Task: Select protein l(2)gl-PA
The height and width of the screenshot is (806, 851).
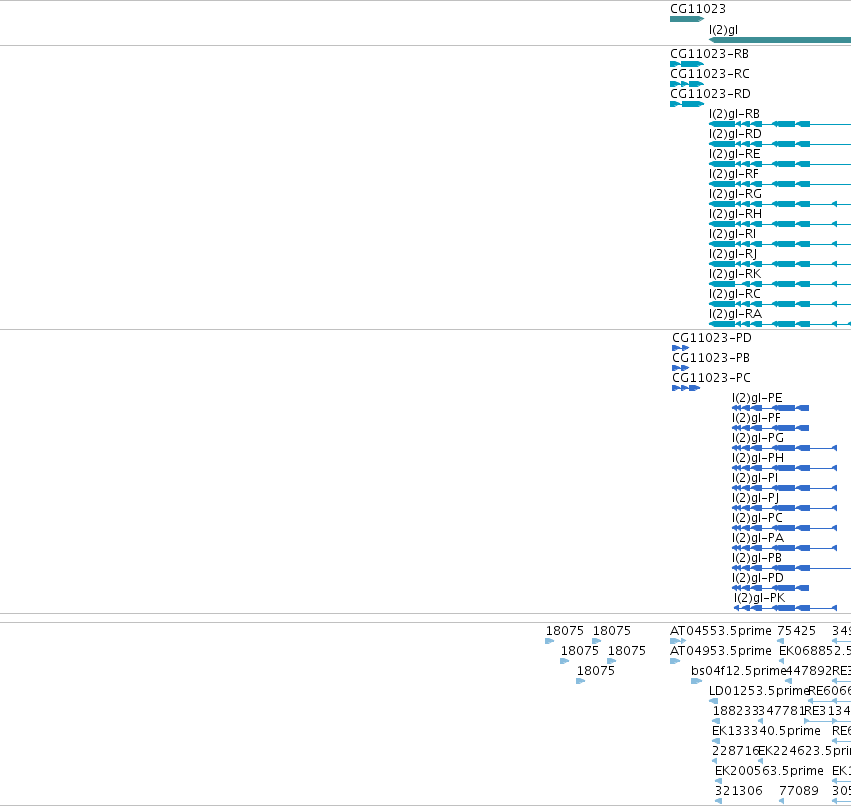Action: (x=785, y=548)
